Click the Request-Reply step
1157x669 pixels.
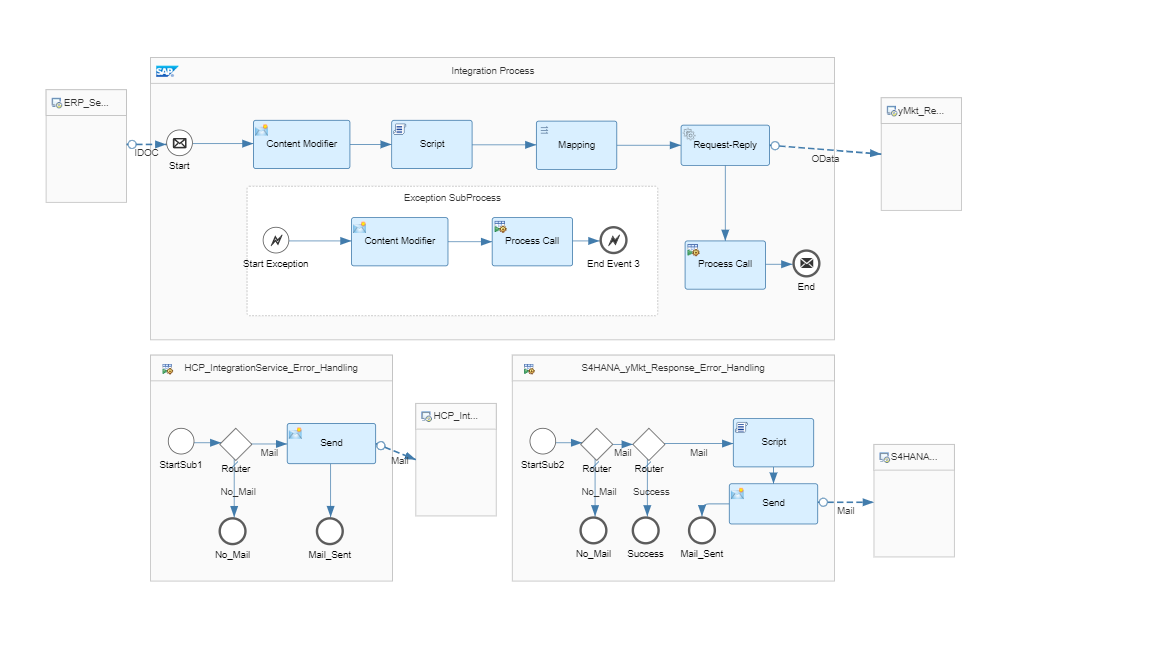[x=725, y=145]
